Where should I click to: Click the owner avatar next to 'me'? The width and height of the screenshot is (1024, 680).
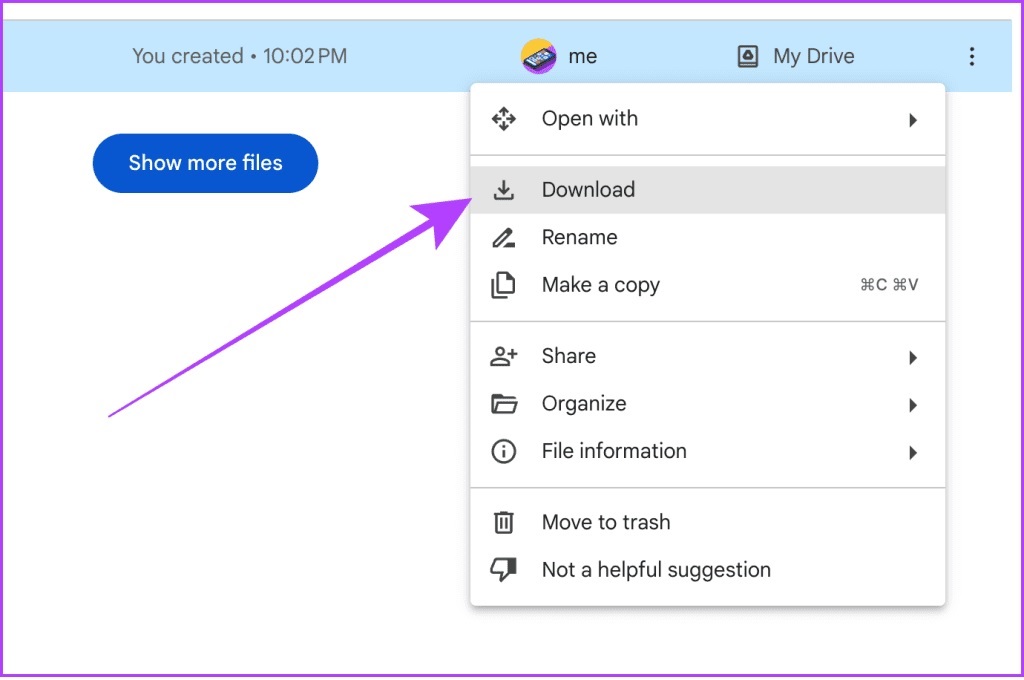[539, 56]
